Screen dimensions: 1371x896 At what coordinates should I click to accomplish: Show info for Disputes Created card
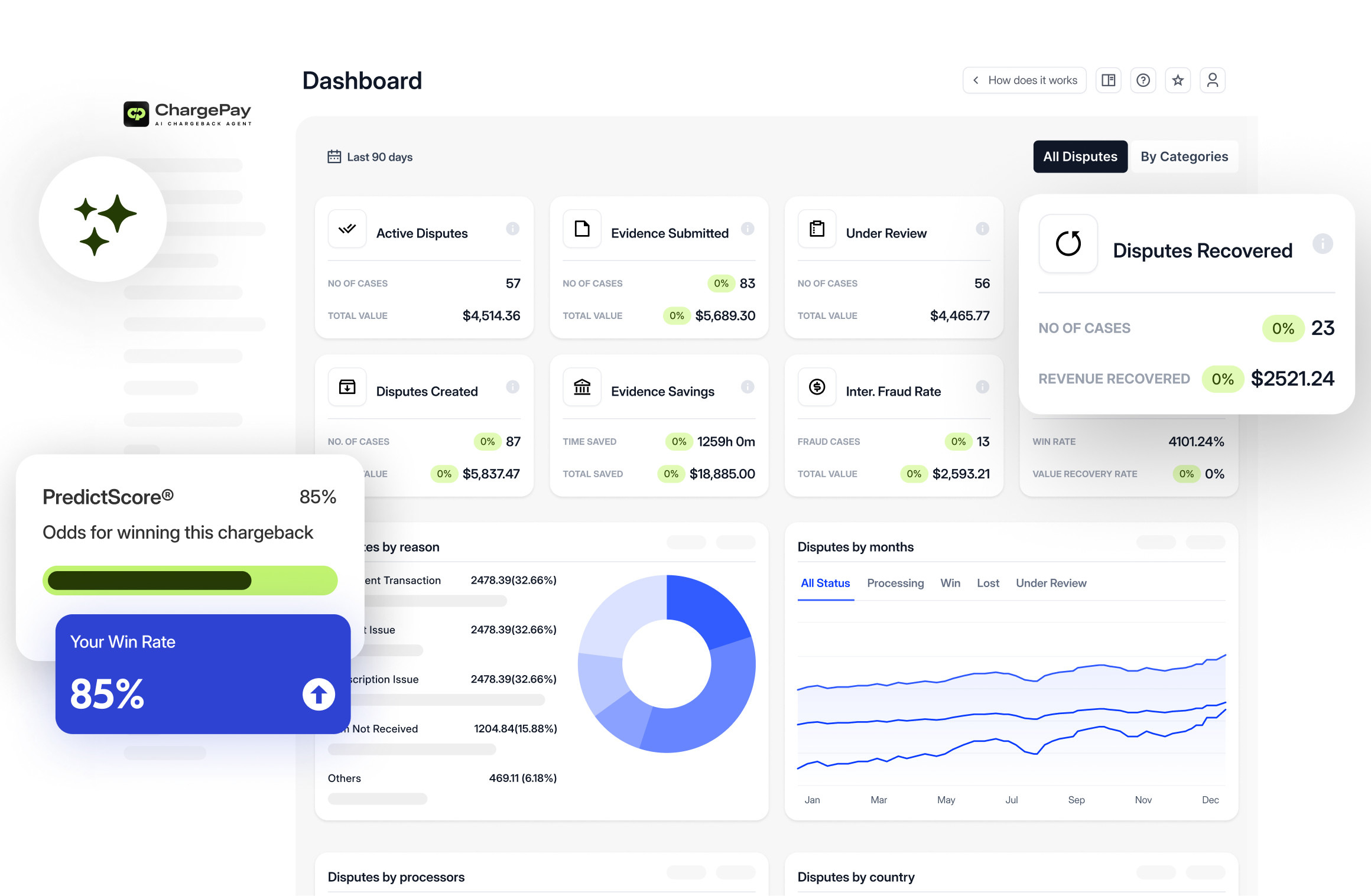point(513,387)
